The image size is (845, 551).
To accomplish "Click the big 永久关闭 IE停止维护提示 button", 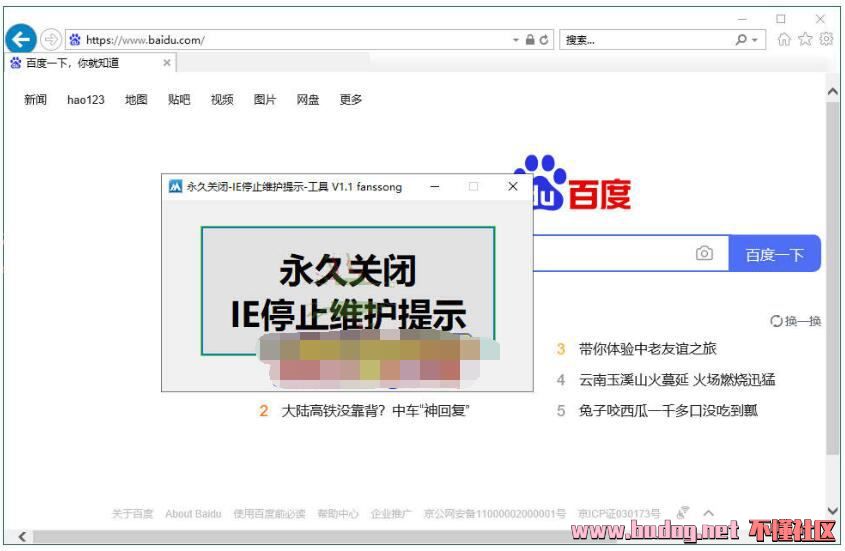I will [348, 291].
